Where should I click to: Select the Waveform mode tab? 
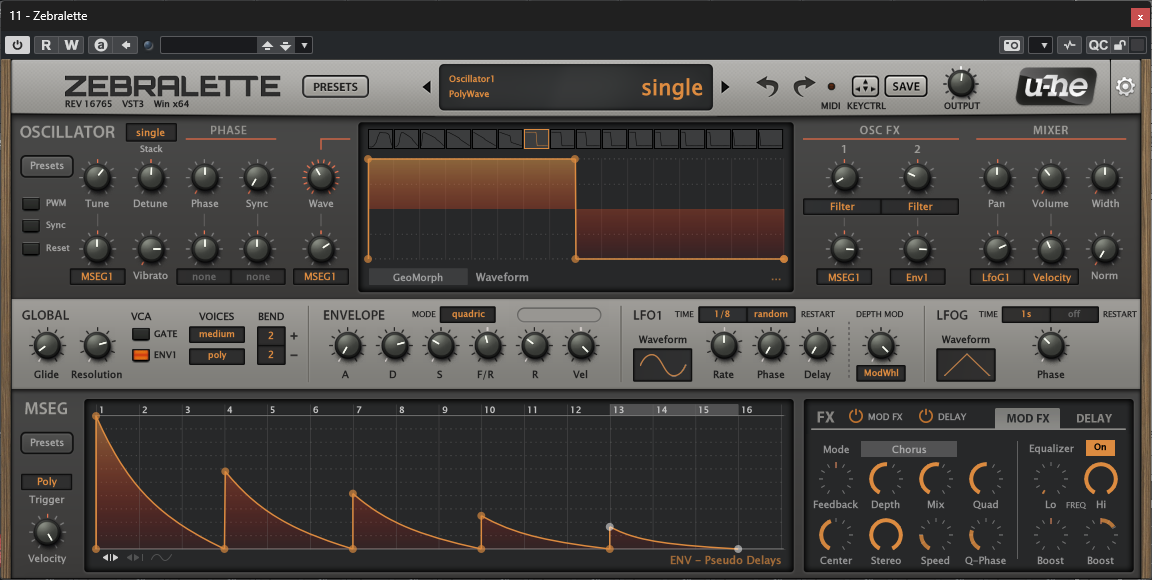(502, 277)
